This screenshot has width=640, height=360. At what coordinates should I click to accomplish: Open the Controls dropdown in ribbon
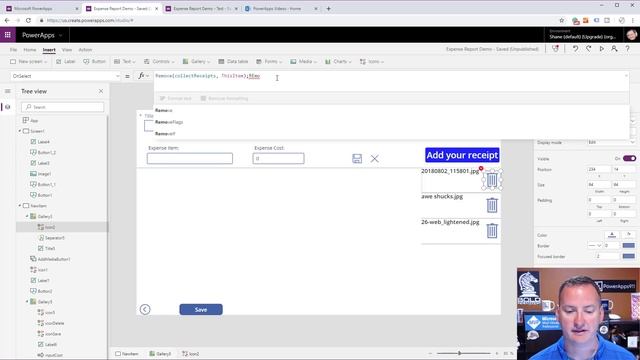(x=159, y=62)
